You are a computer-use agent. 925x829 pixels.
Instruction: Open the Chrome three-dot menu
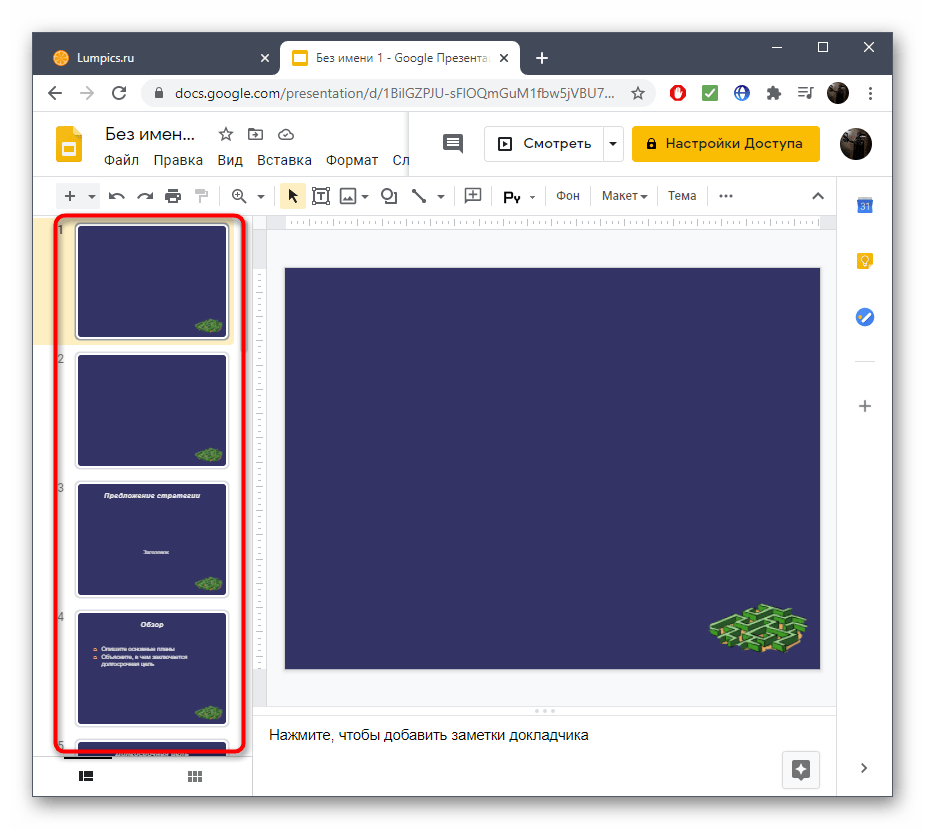coord(870,93)
